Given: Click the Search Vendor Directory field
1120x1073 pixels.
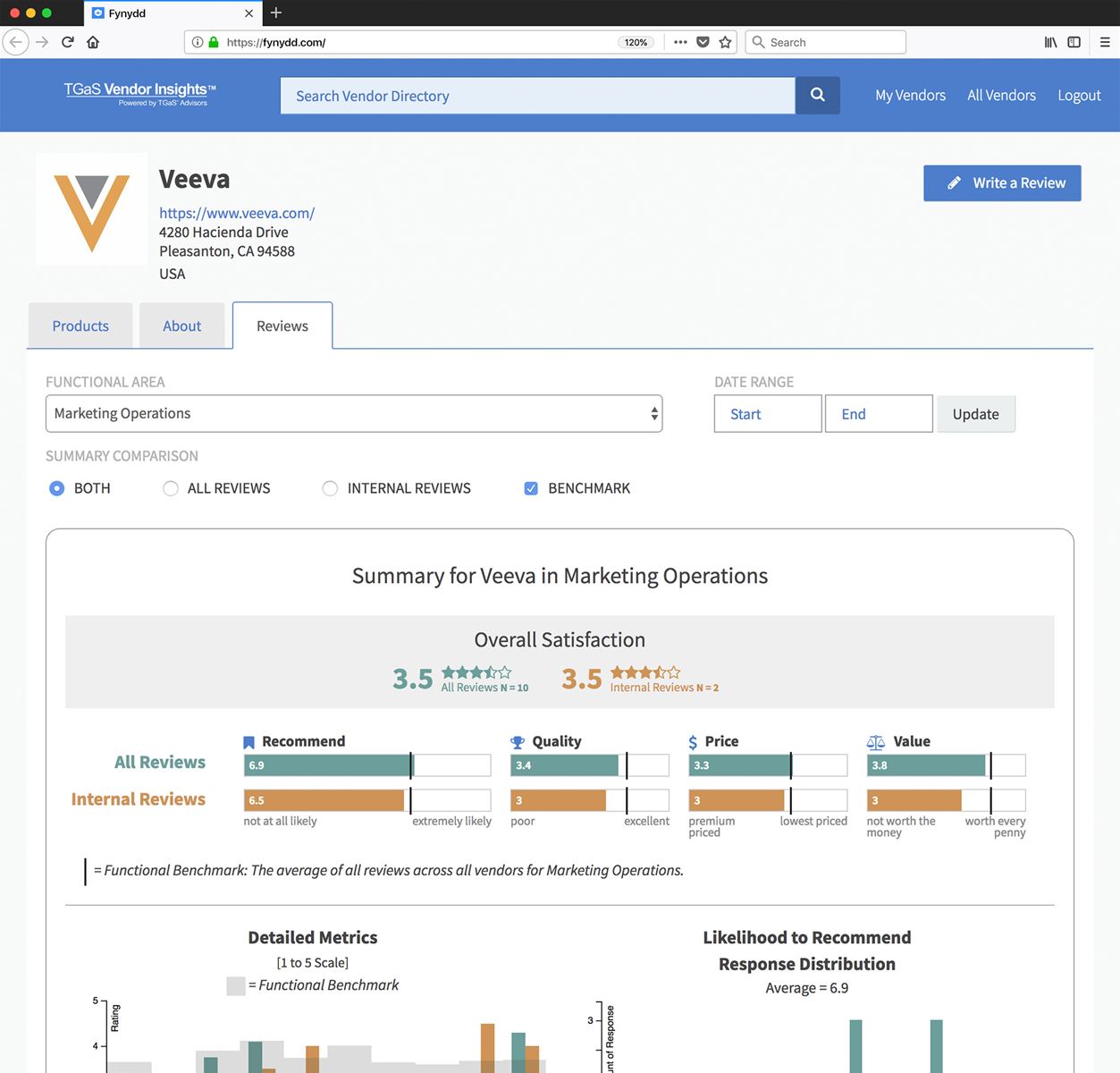Looking at the screenshot, I should coord(538,95).
